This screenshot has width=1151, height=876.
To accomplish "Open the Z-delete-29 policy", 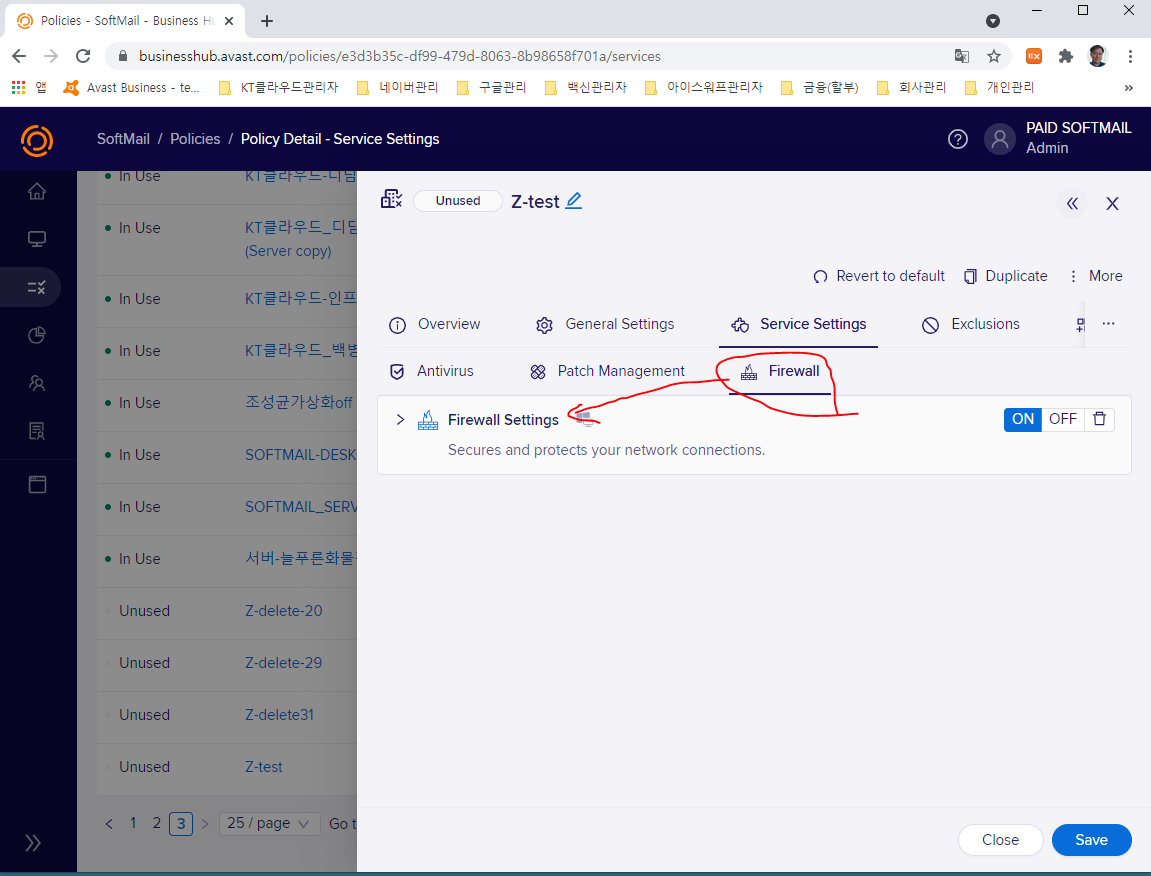I will (283, 663).
